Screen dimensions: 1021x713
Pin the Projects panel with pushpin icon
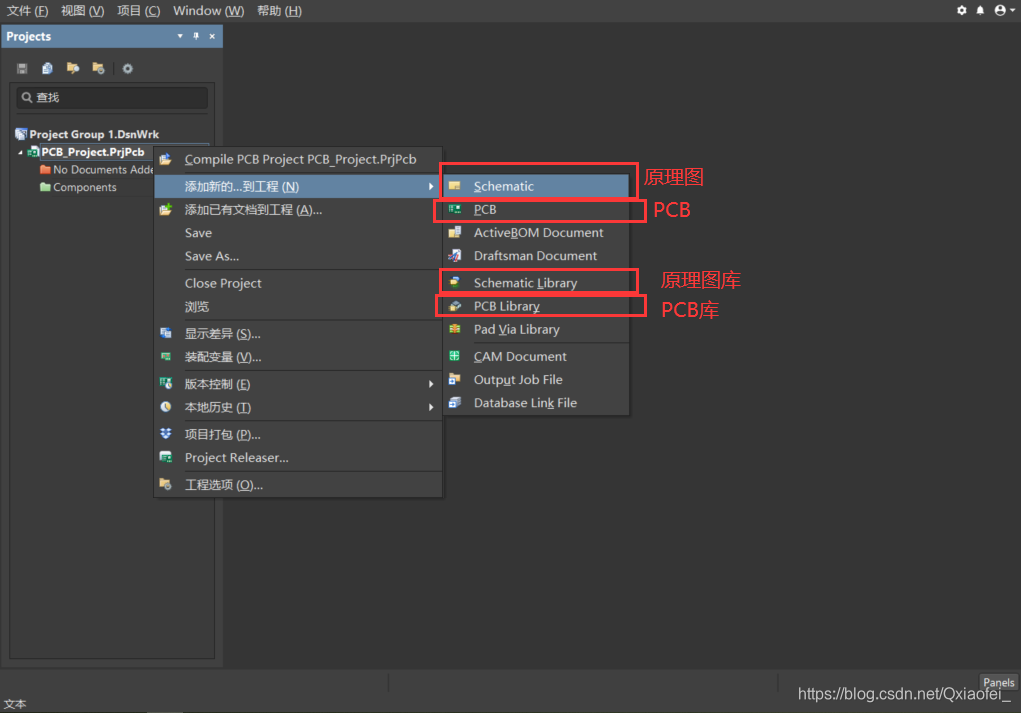(x=196, y=36)
